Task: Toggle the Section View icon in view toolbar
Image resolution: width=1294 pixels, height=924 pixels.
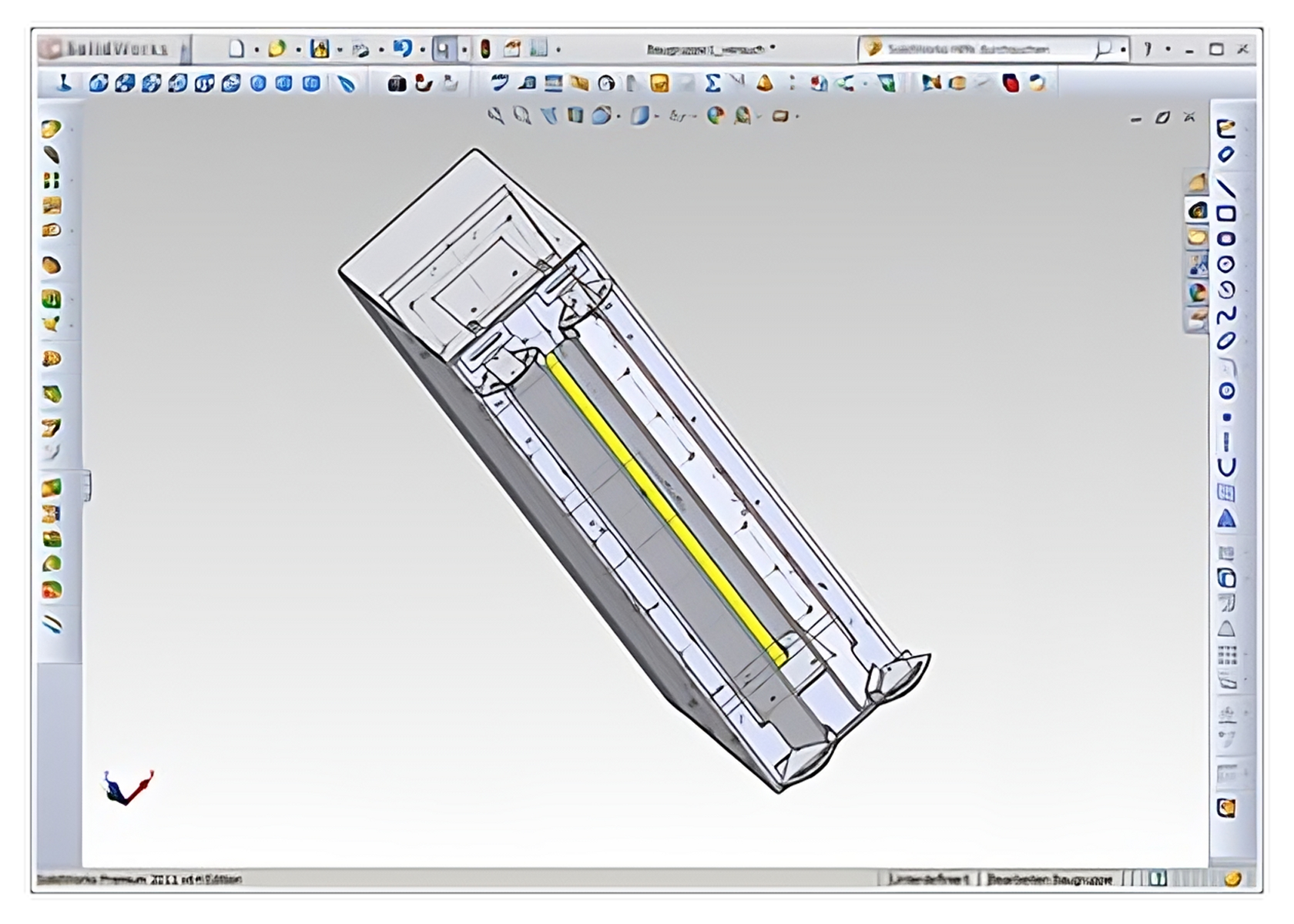Action: (575, 116)
